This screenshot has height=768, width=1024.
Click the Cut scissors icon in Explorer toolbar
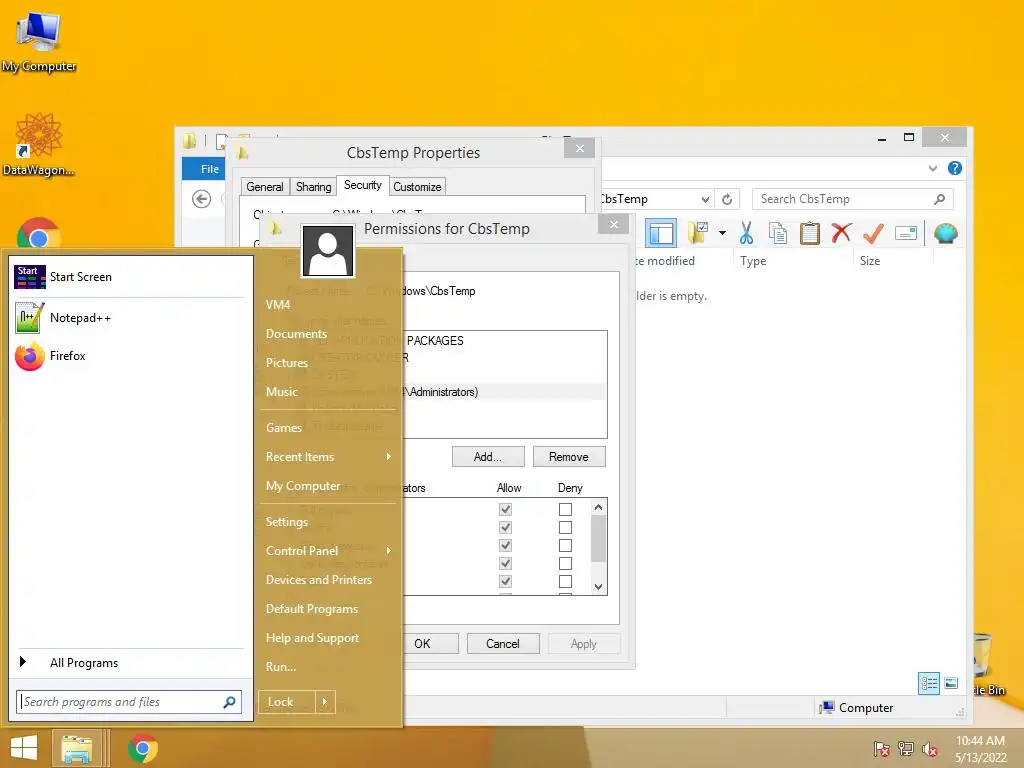click(x=746, y=233)
